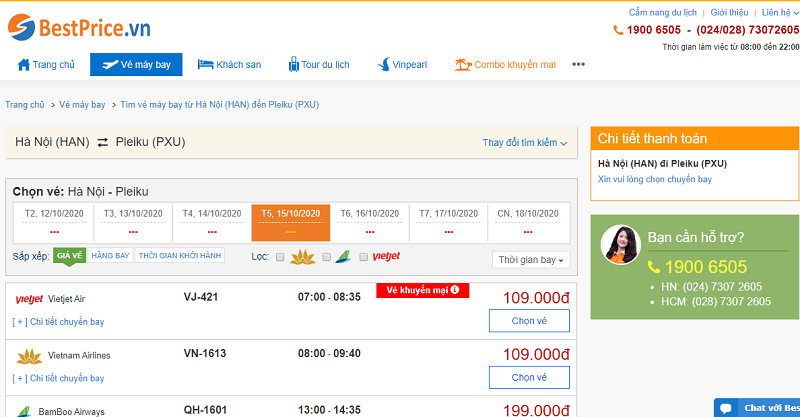Open the Cẩm nang du lịch link
The image size is (800, 417).
point(662,12)
